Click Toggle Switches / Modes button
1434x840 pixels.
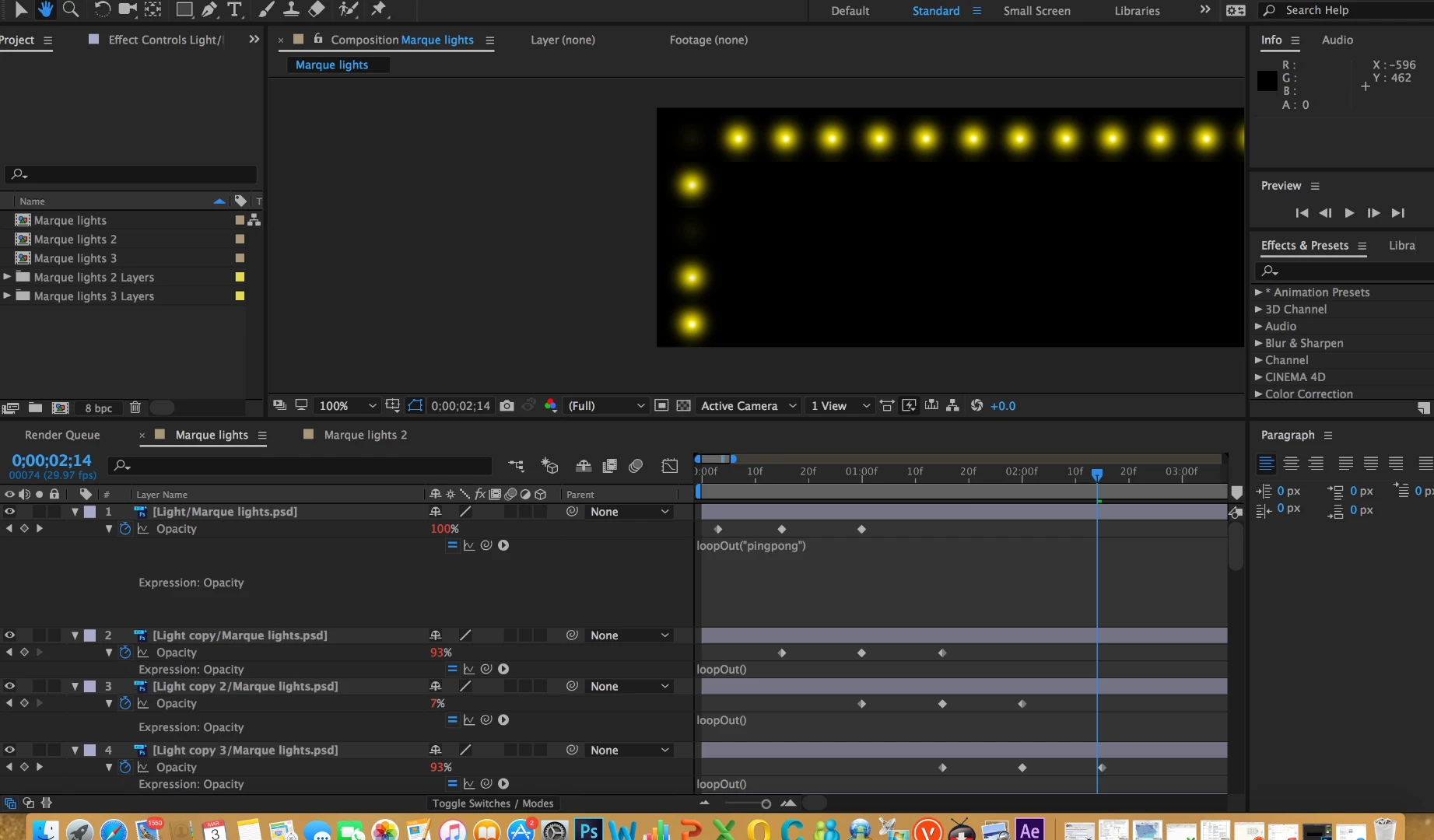(x=493, y=803)
